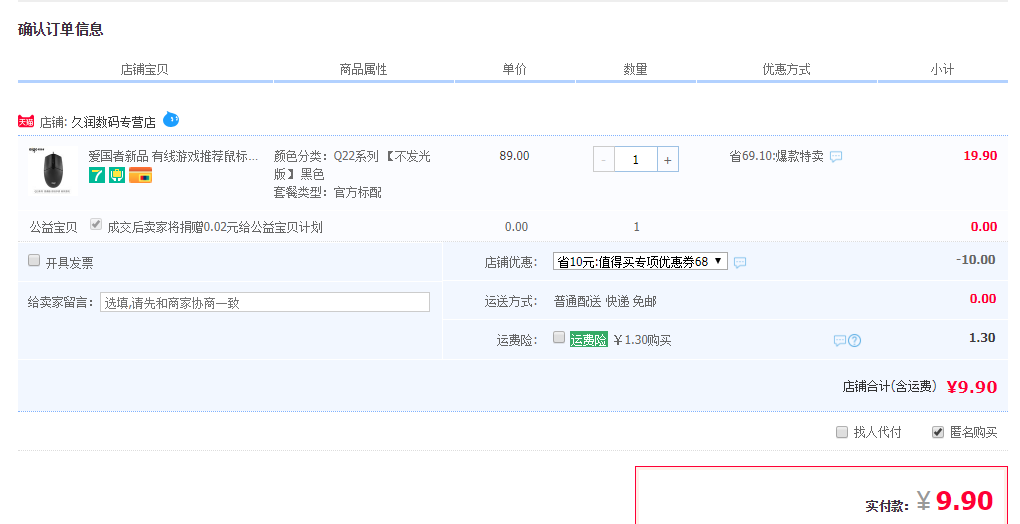
Task: Enable the 开具发票 invoice checkbox
Action: click(34, 260)
